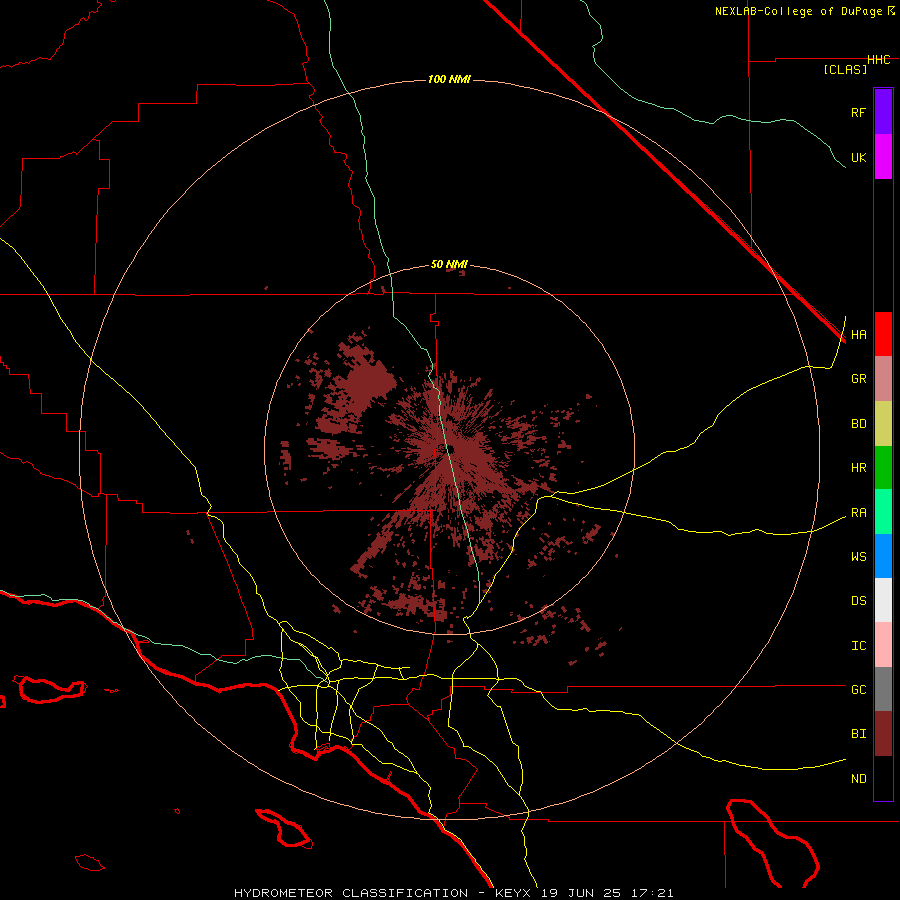Click the NEXLAB-College of DuPage credit text

[x=800, y=11]
